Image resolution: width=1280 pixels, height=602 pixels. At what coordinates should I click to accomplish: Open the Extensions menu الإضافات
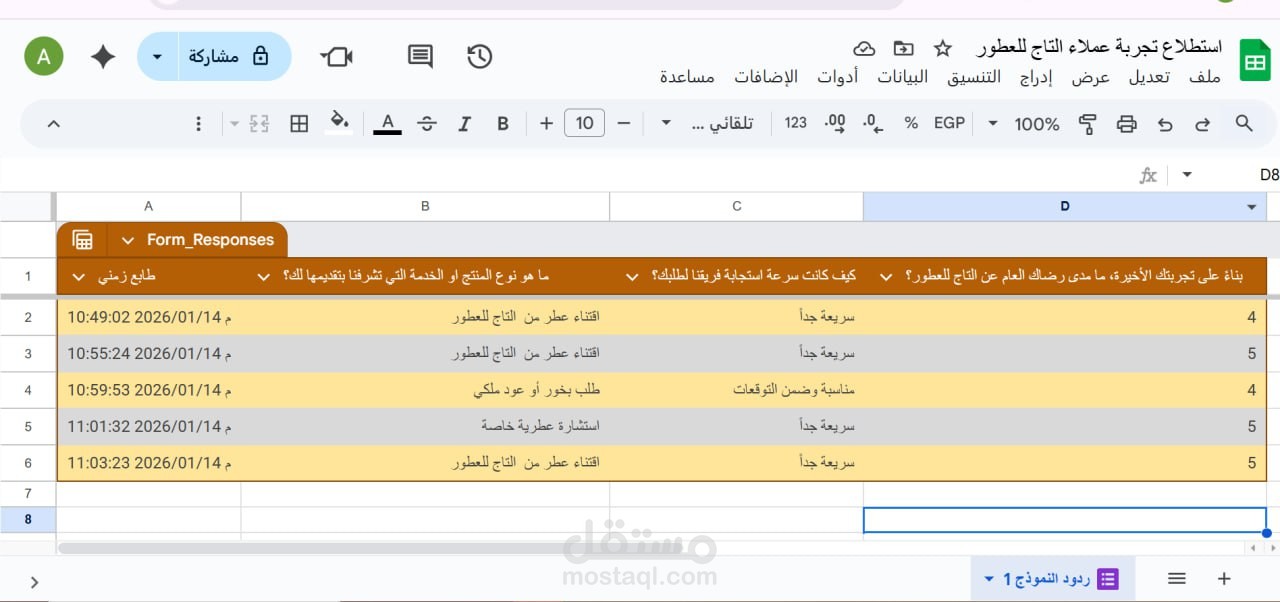765,77
